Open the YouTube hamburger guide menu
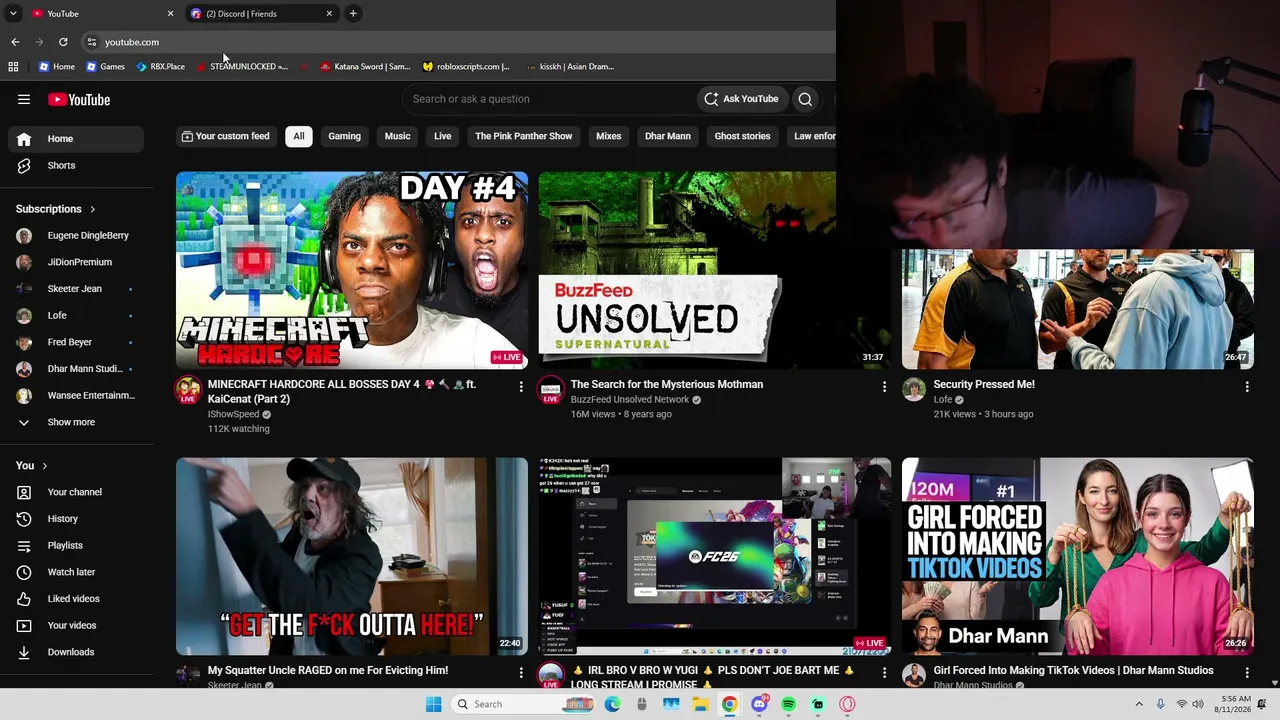1280x720 pixels. coord(24,99)
